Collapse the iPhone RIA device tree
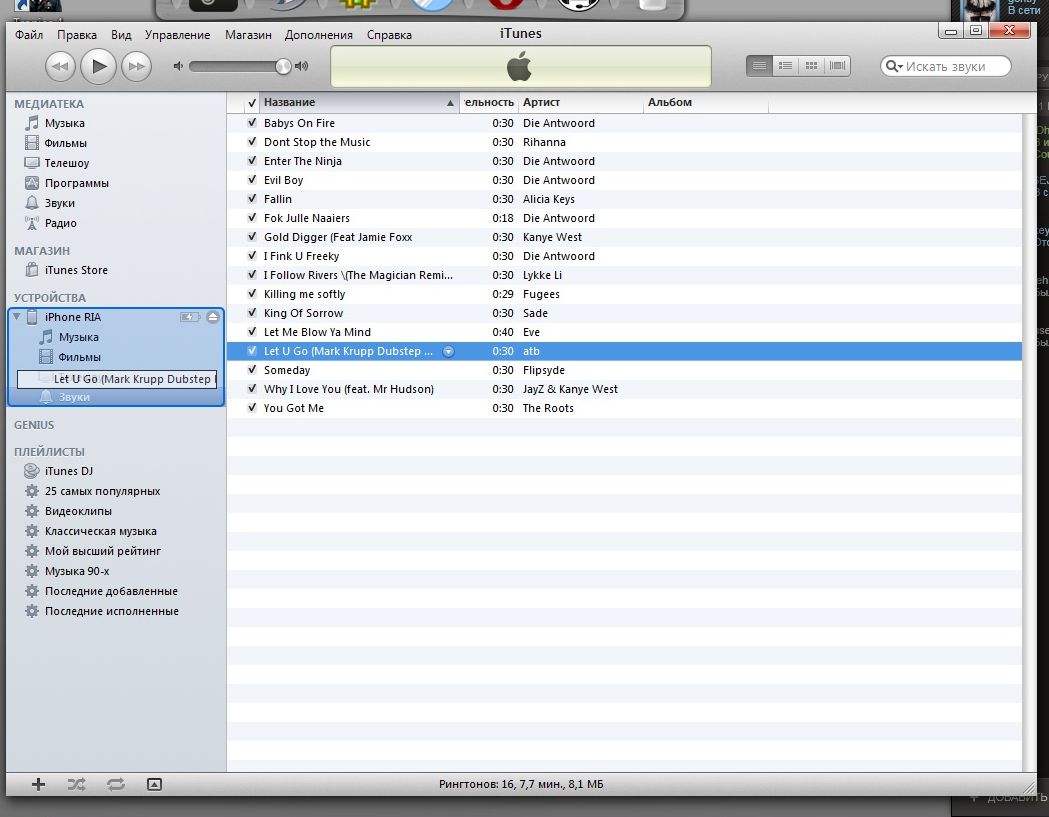 [17, 316]
